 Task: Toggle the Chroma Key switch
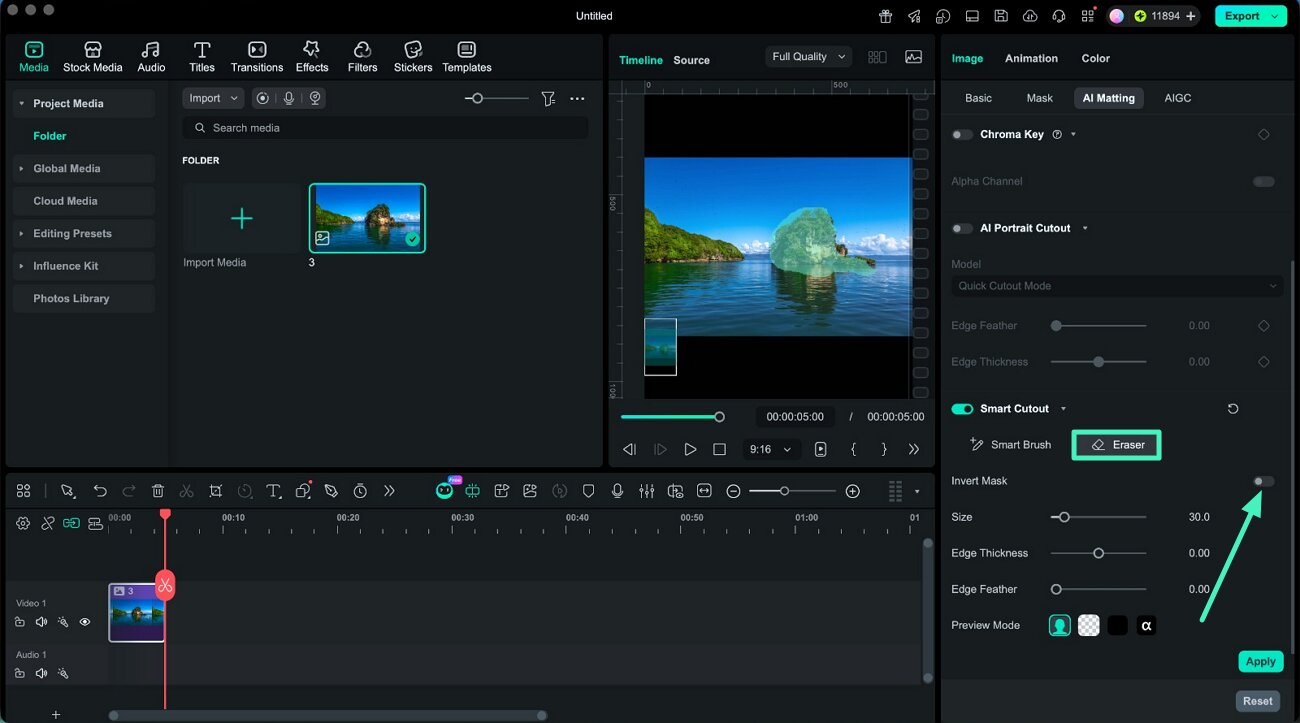(x=962, y=134)
